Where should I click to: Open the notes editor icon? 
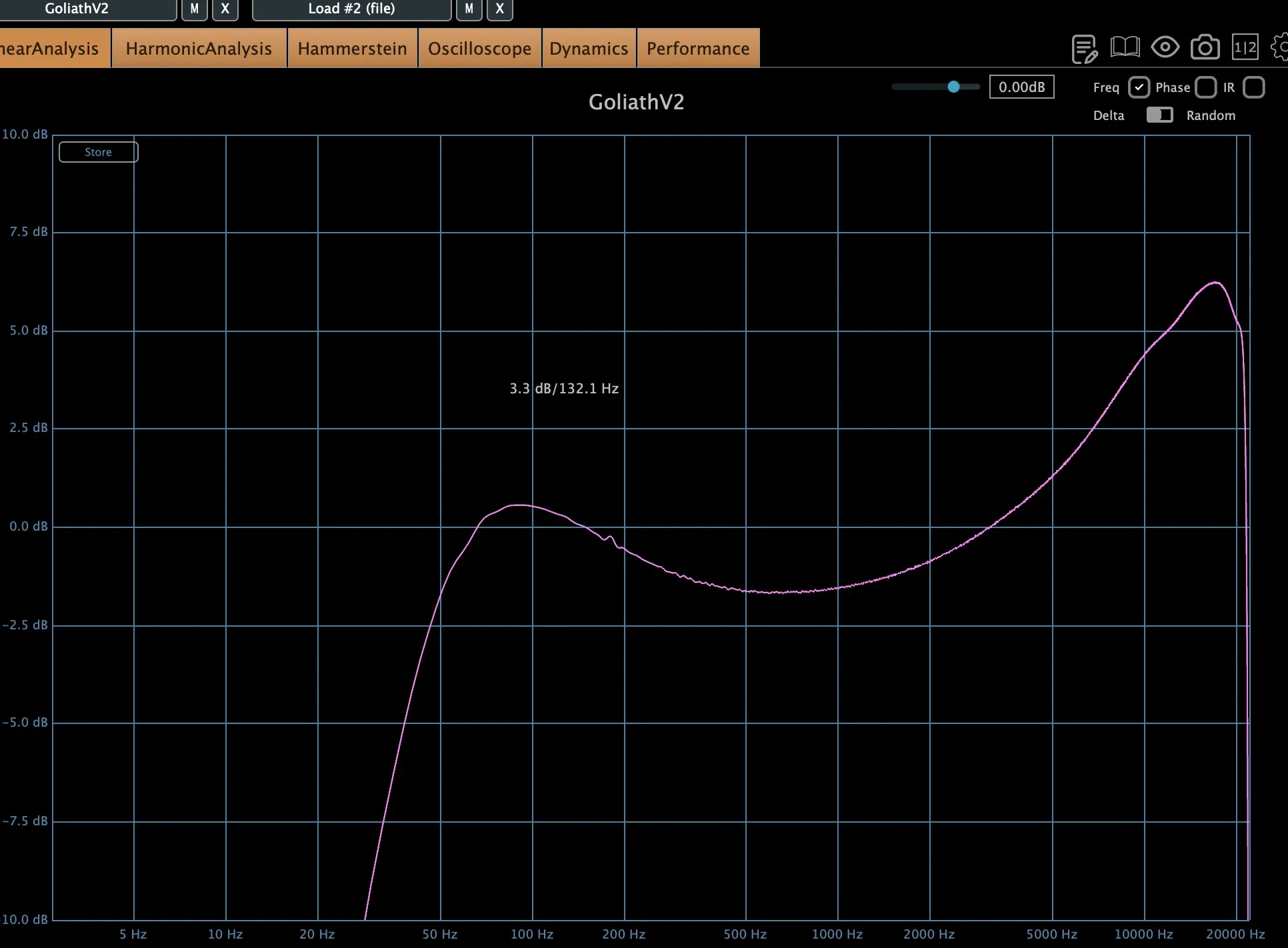1084,47
